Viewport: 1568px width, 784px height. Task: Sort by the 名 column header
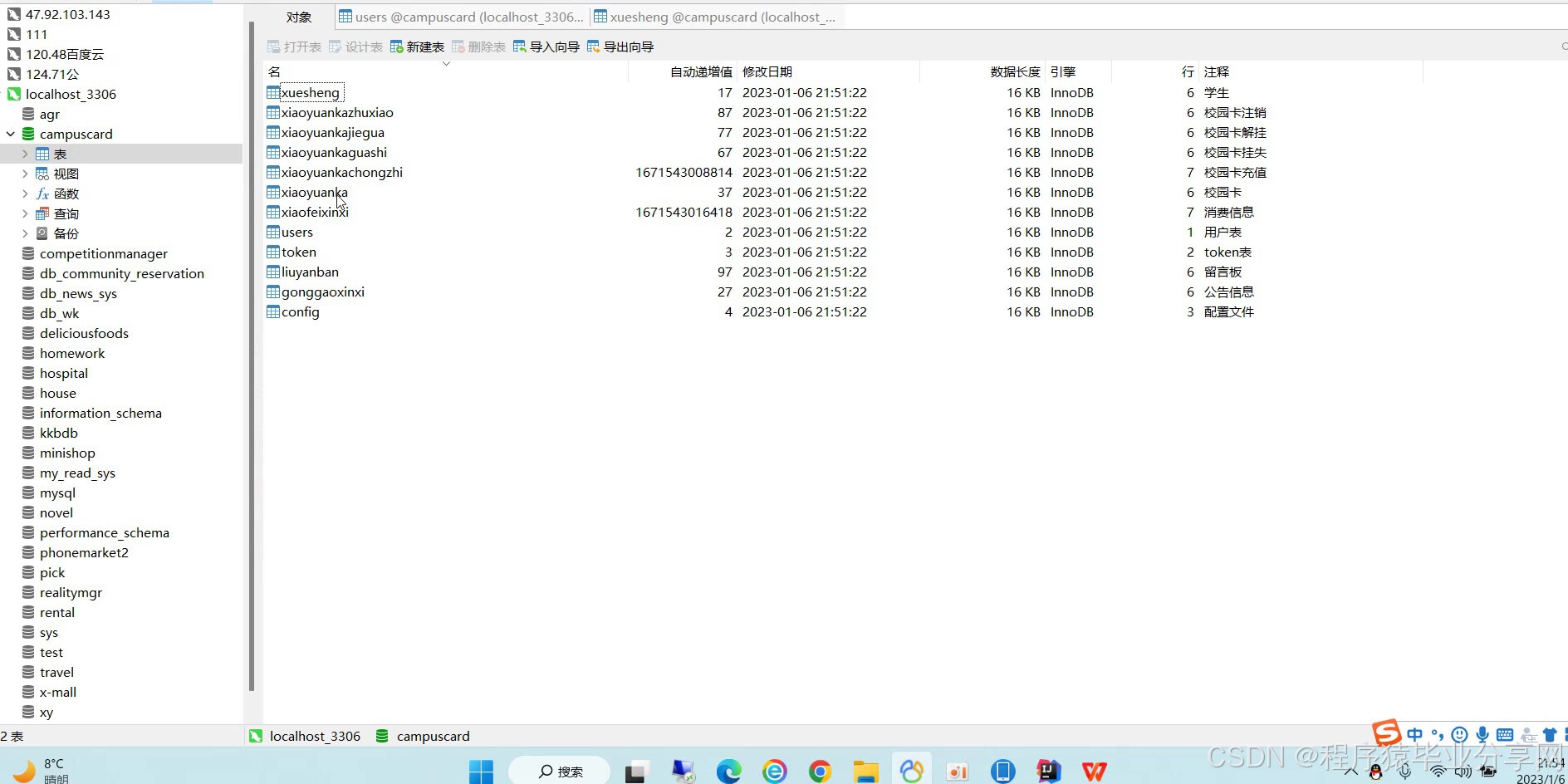(x=445, y=71)
